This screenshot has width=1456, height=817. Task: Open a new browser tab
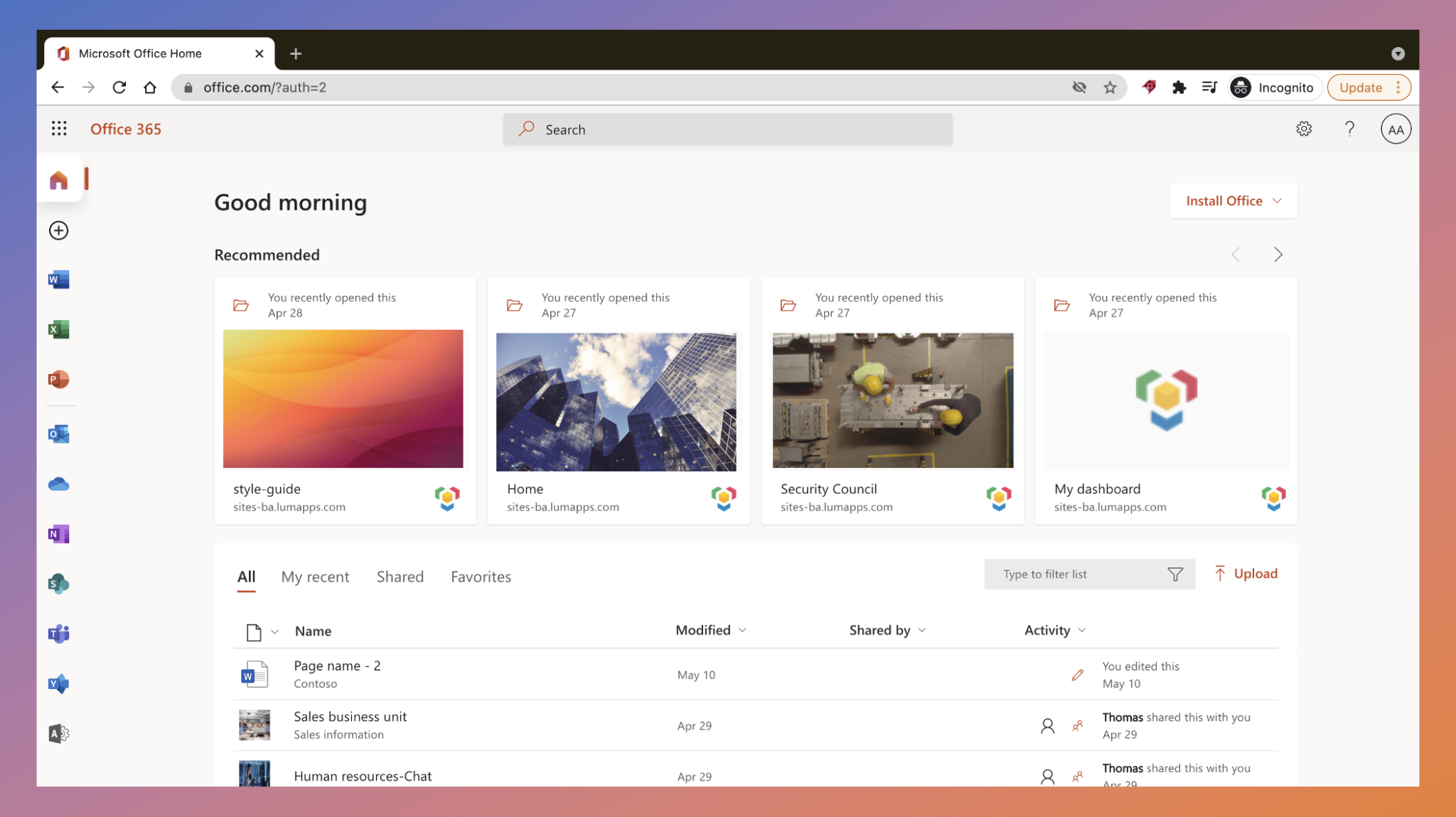(x=296, y=53)
